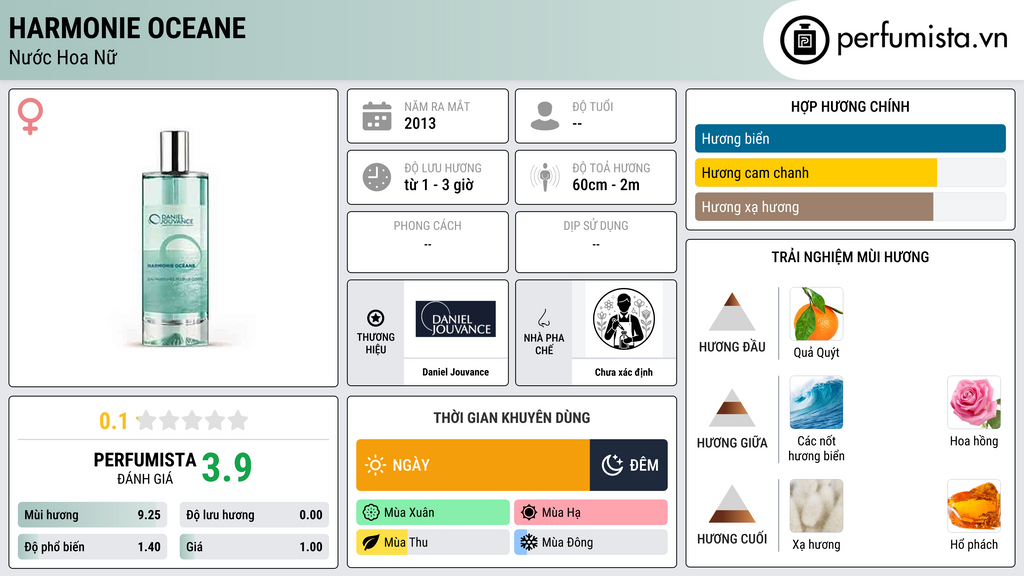Click the Daniel Jouvance brand logo

coord(455,319)
